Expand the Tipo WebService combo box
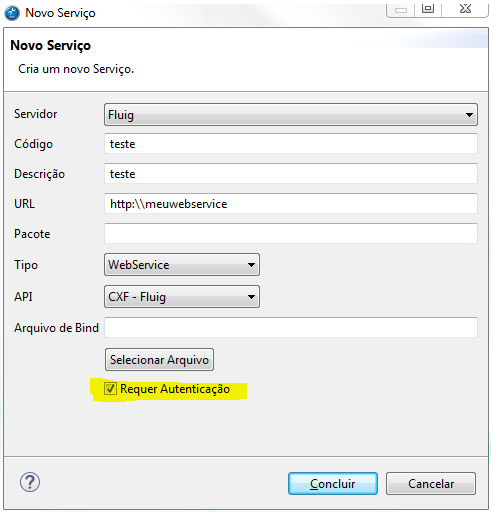 coord(182,265)
